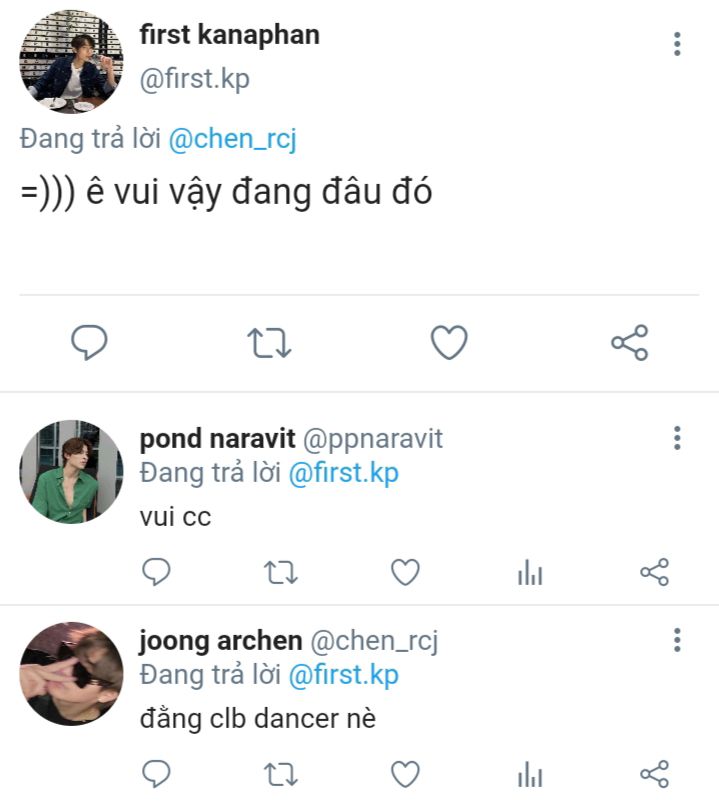Image resolution: width=719 pixels, height=801 pixels.
Task: Retweet first kanaphan's main tweet
Action: [269, 343]
